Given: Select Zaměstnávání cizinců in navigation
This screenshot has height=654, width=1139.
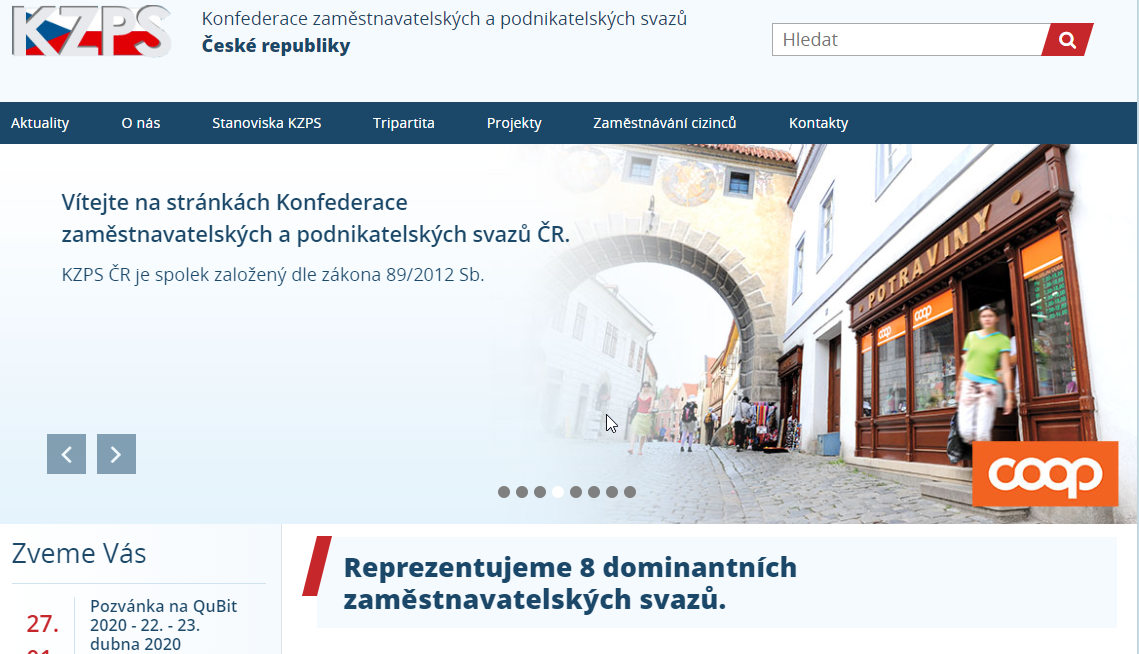Looking at the screenshot, I should [x=665, y=123].
